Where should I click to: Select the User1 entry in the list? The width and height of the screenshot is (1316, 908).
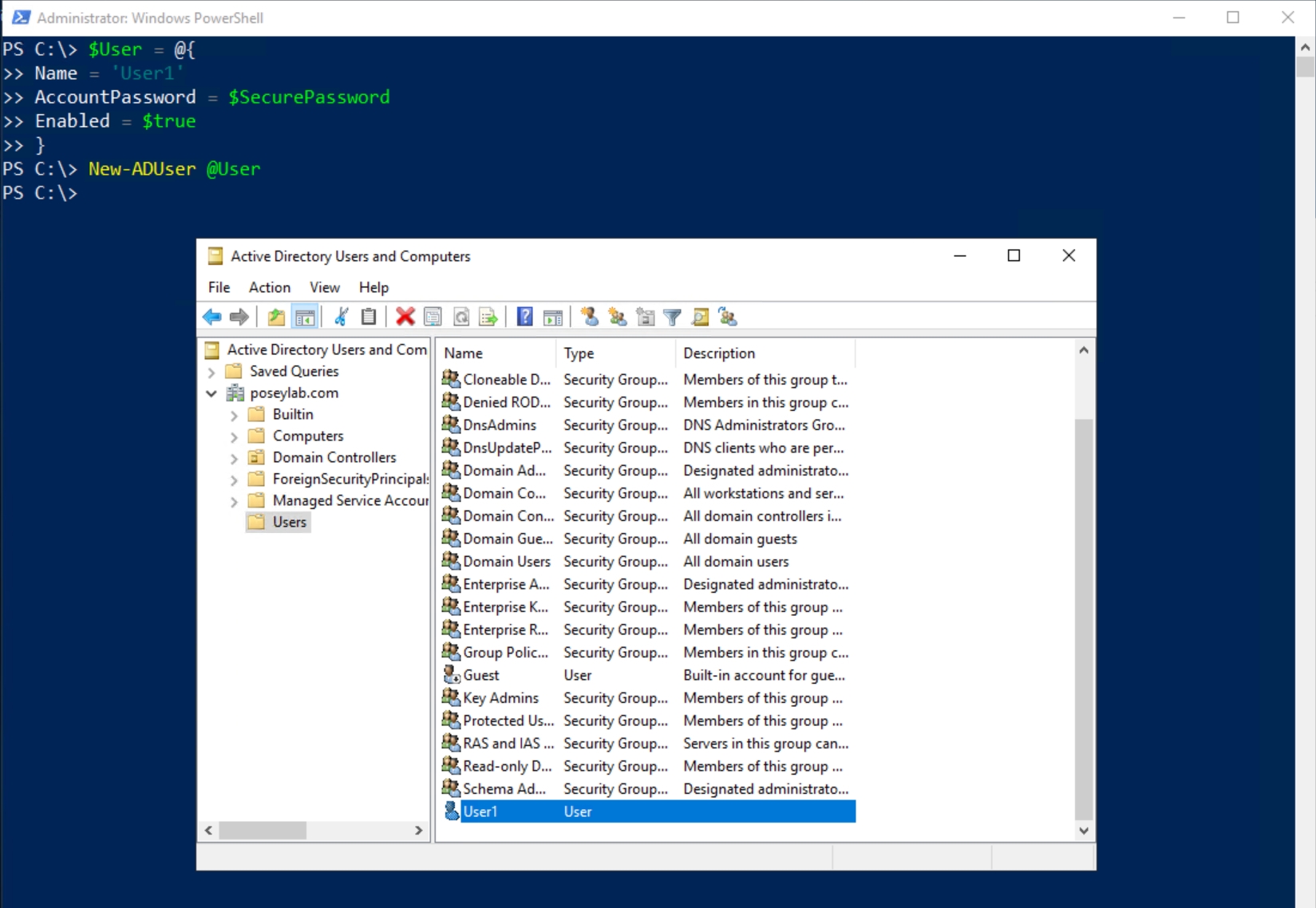click(481, 811)
